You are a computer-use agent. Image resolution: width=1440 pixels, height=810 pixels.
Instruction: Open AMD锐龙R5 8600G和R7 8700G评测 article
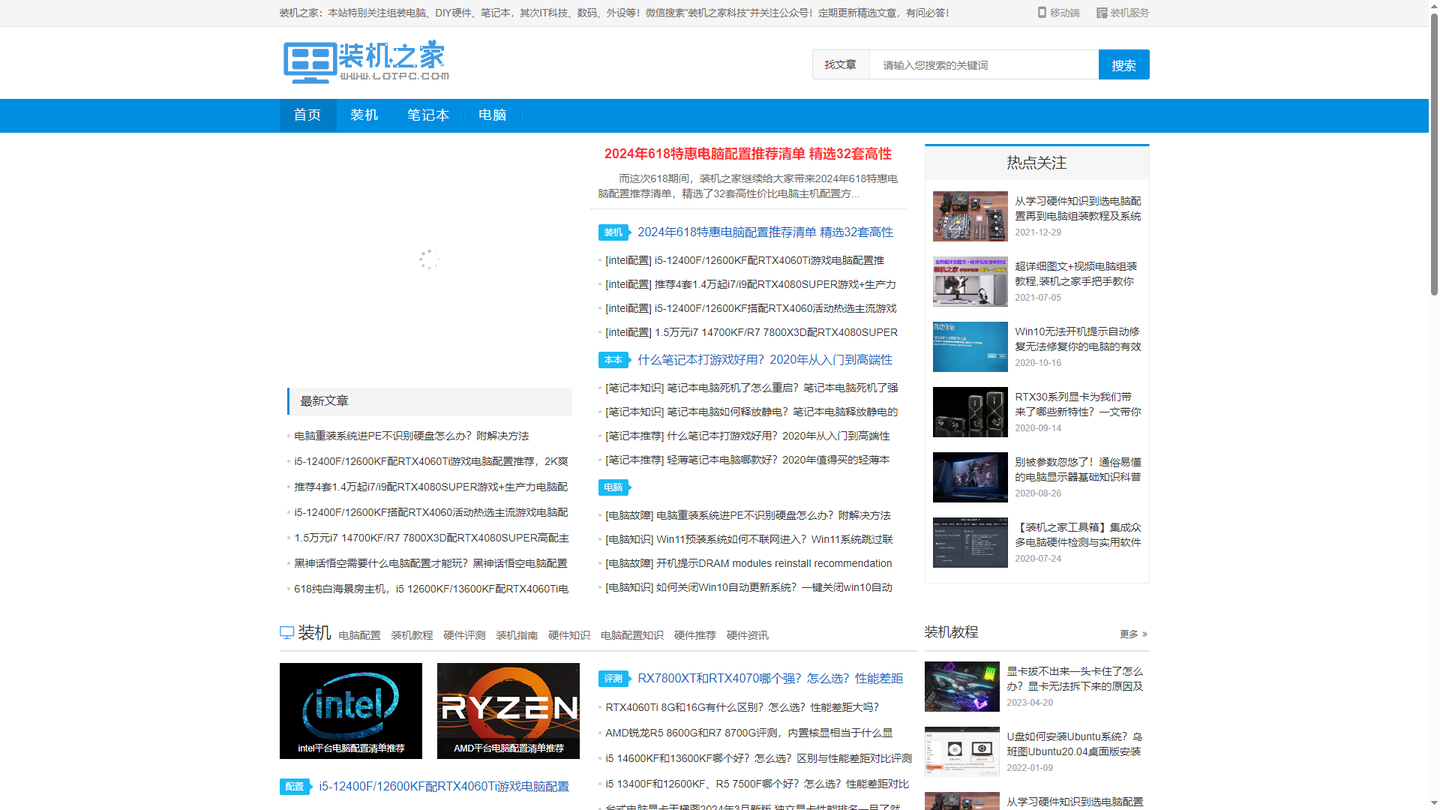(749, 733)
